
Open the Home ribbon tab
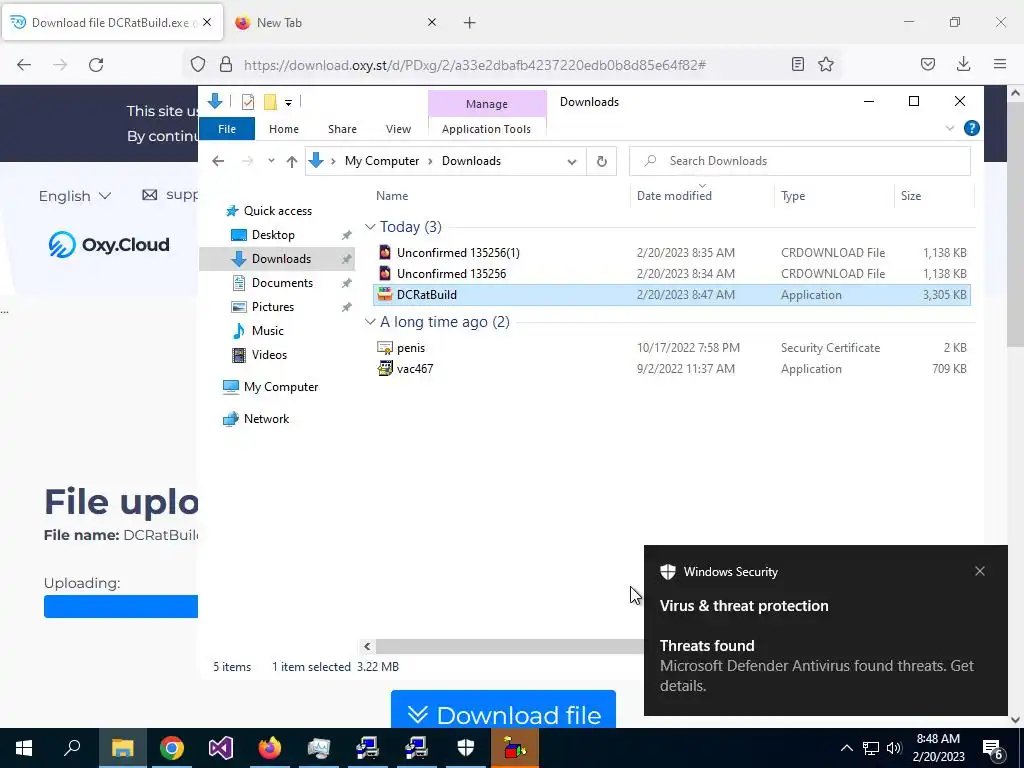tap(283, 129)
